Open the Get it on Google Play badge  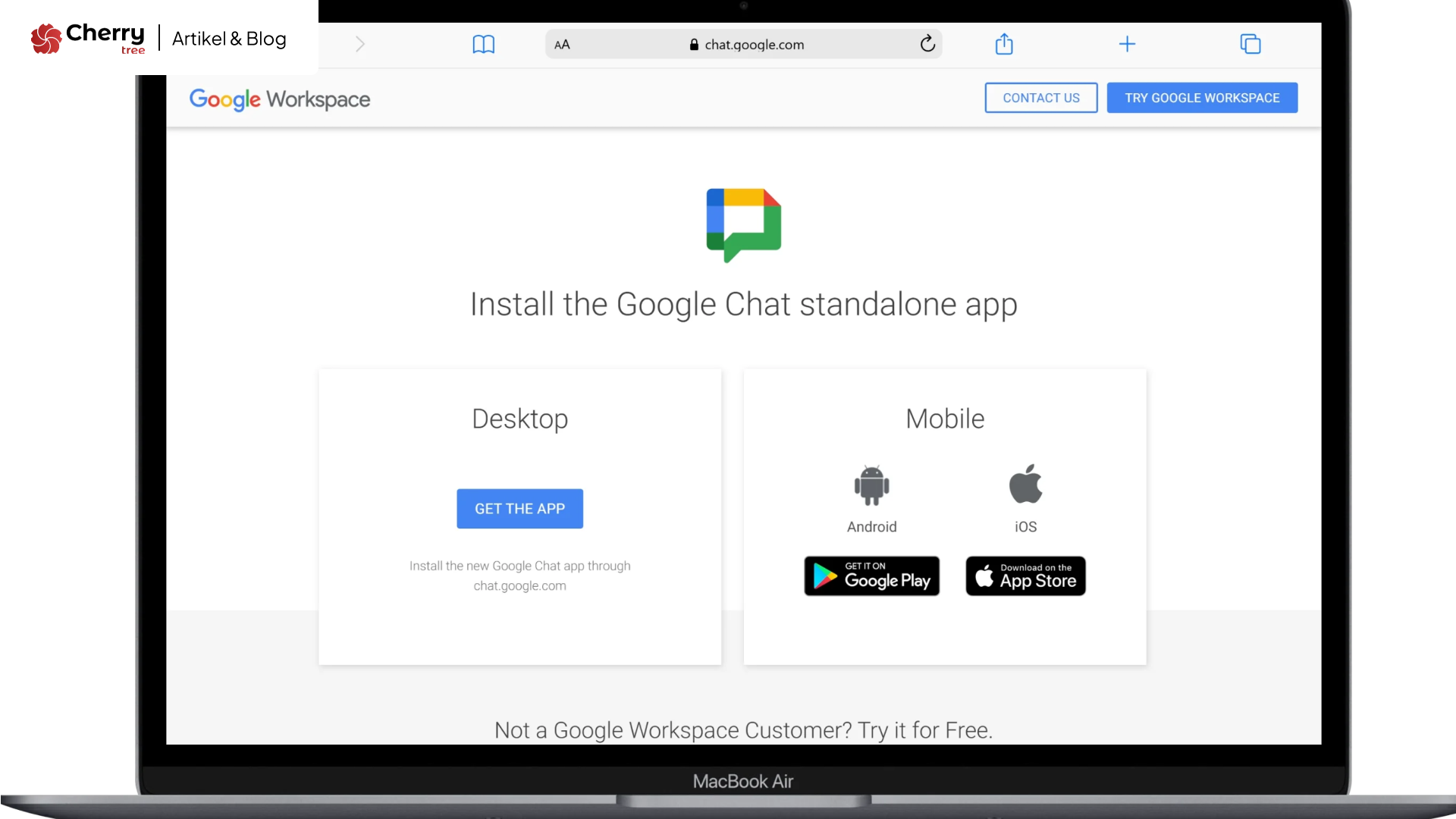click(872, 576)
